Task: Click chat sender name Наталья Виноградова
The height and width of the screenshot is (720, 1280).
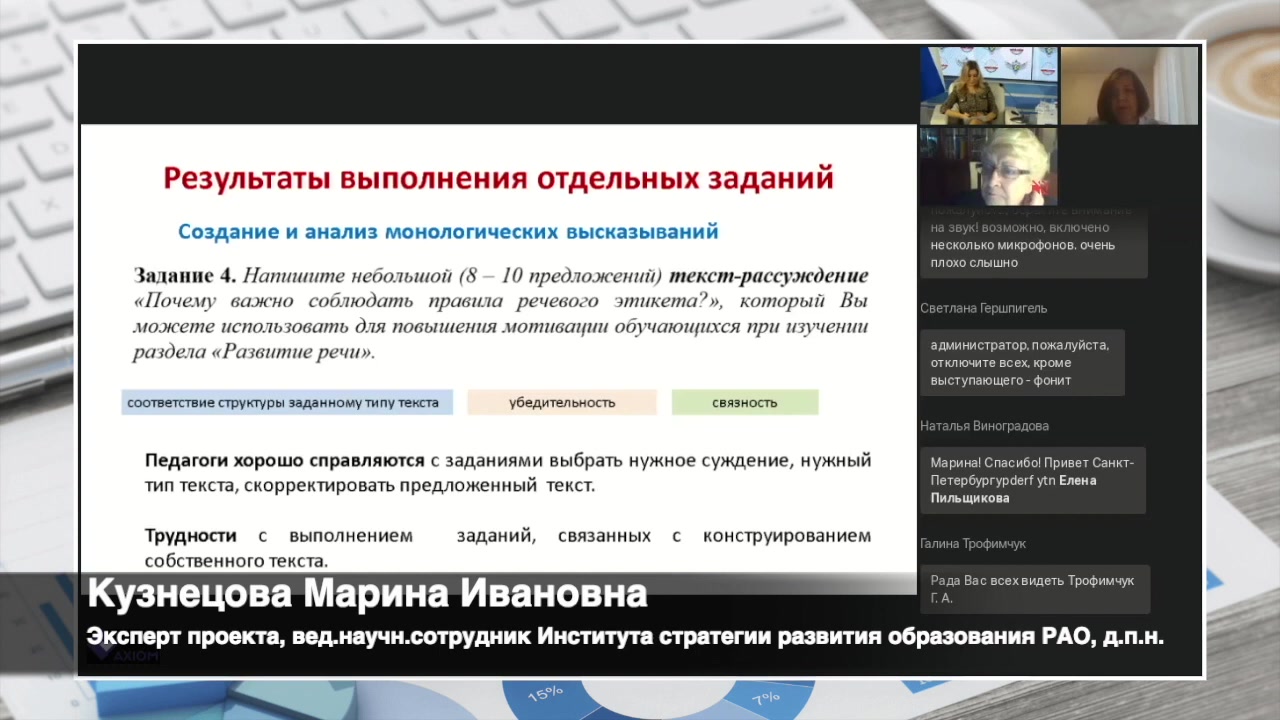Action: coord(984,426)
